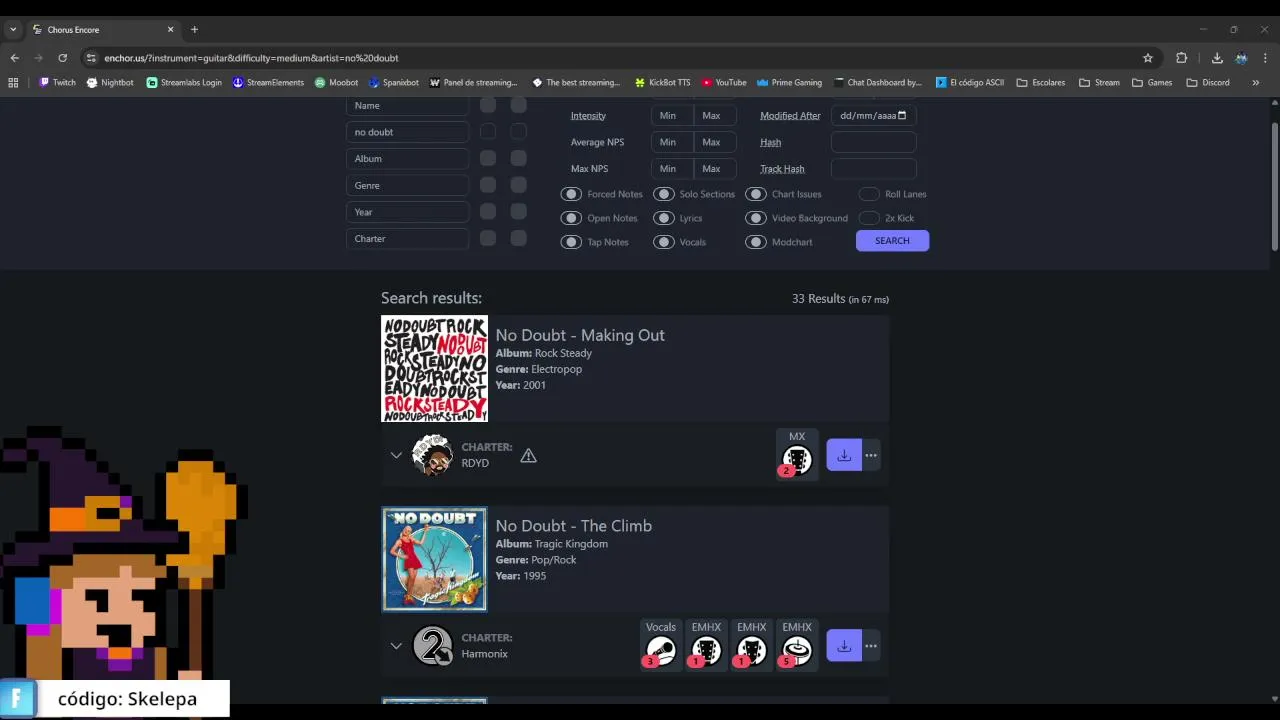Open the Streamlabs Login bookmark
The image size is (1280, 720).
pyautogui.click(x=184, y=82)
